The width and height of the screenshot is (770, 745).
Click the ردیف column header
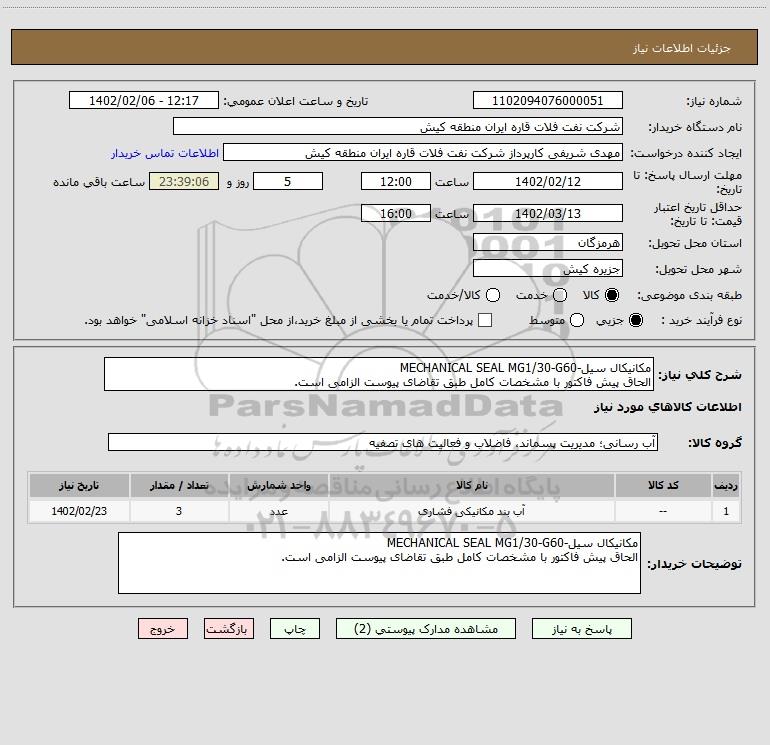click(726, 485)
